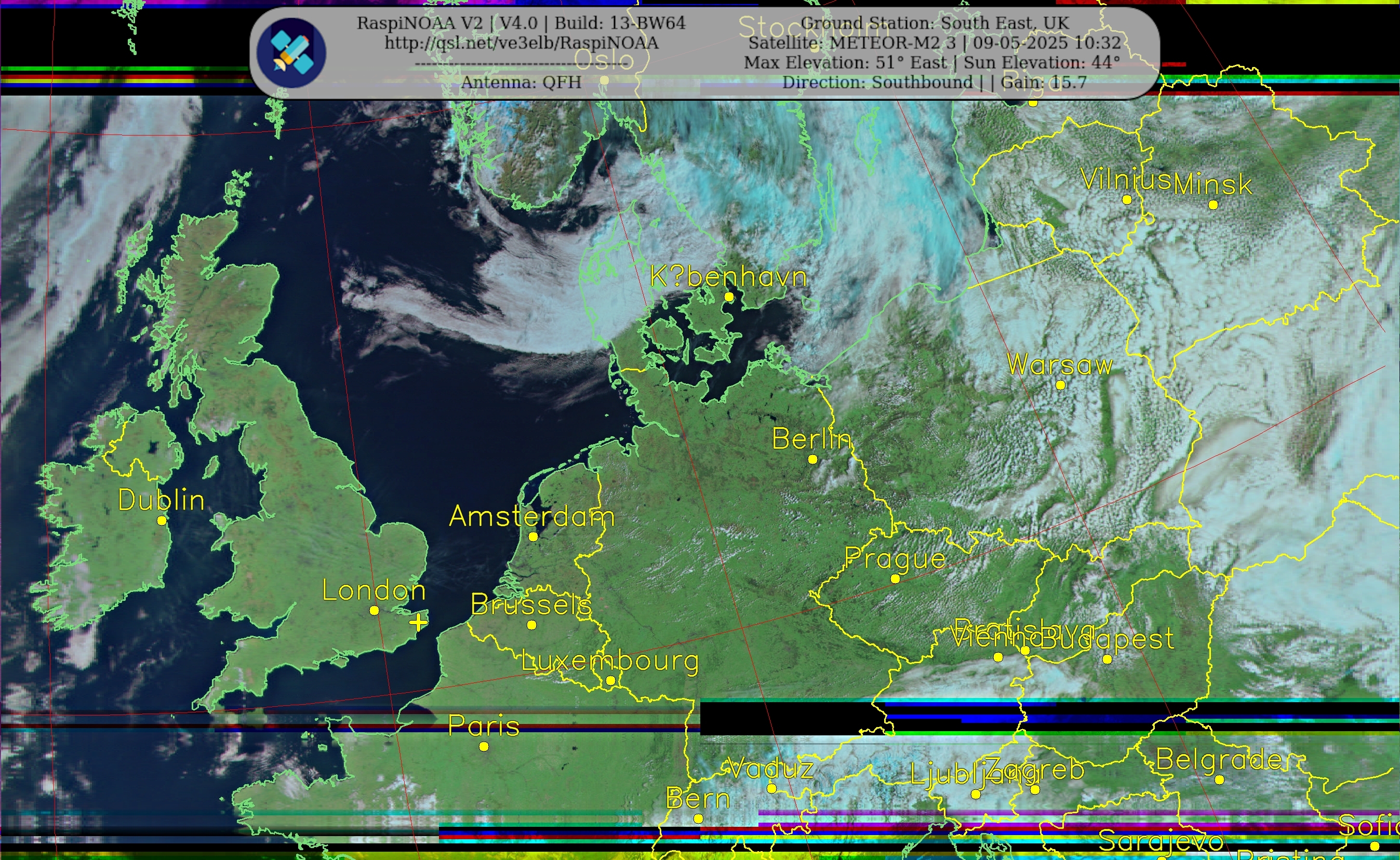Viewport: 1400px width, 860px height.
Task: Click the Ljubljana city dot marker
Action: coord(976,795)
